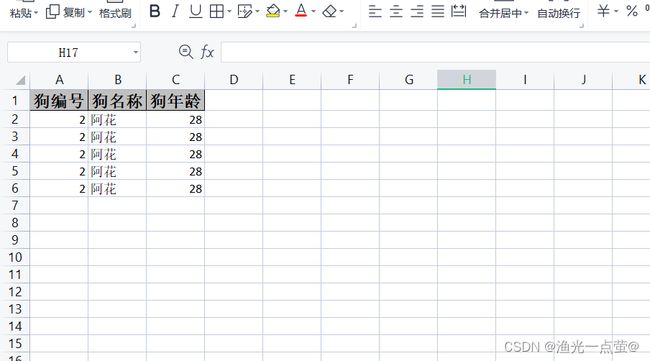Select cell C5 containing 28
The height and width of the screenshot is (361, 650).
(175, 171)
